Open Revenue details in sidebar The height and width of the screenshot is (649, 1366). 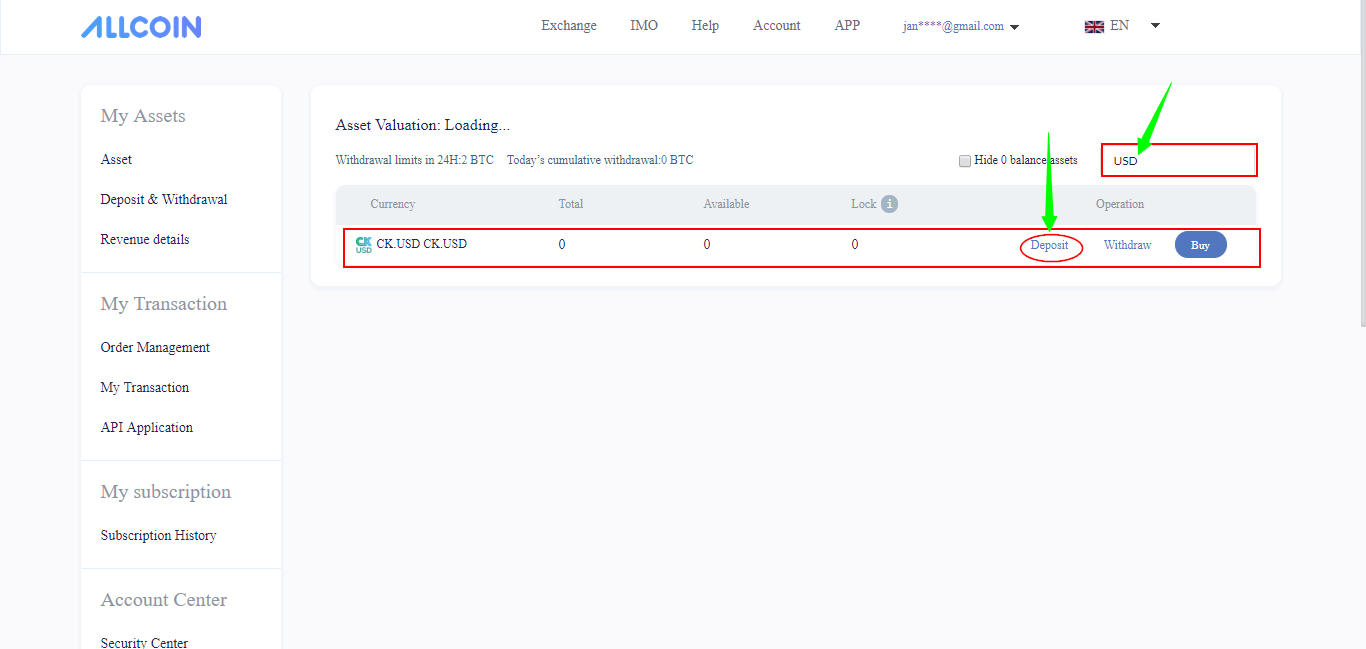pyautogui.click(x=145, y=240)
